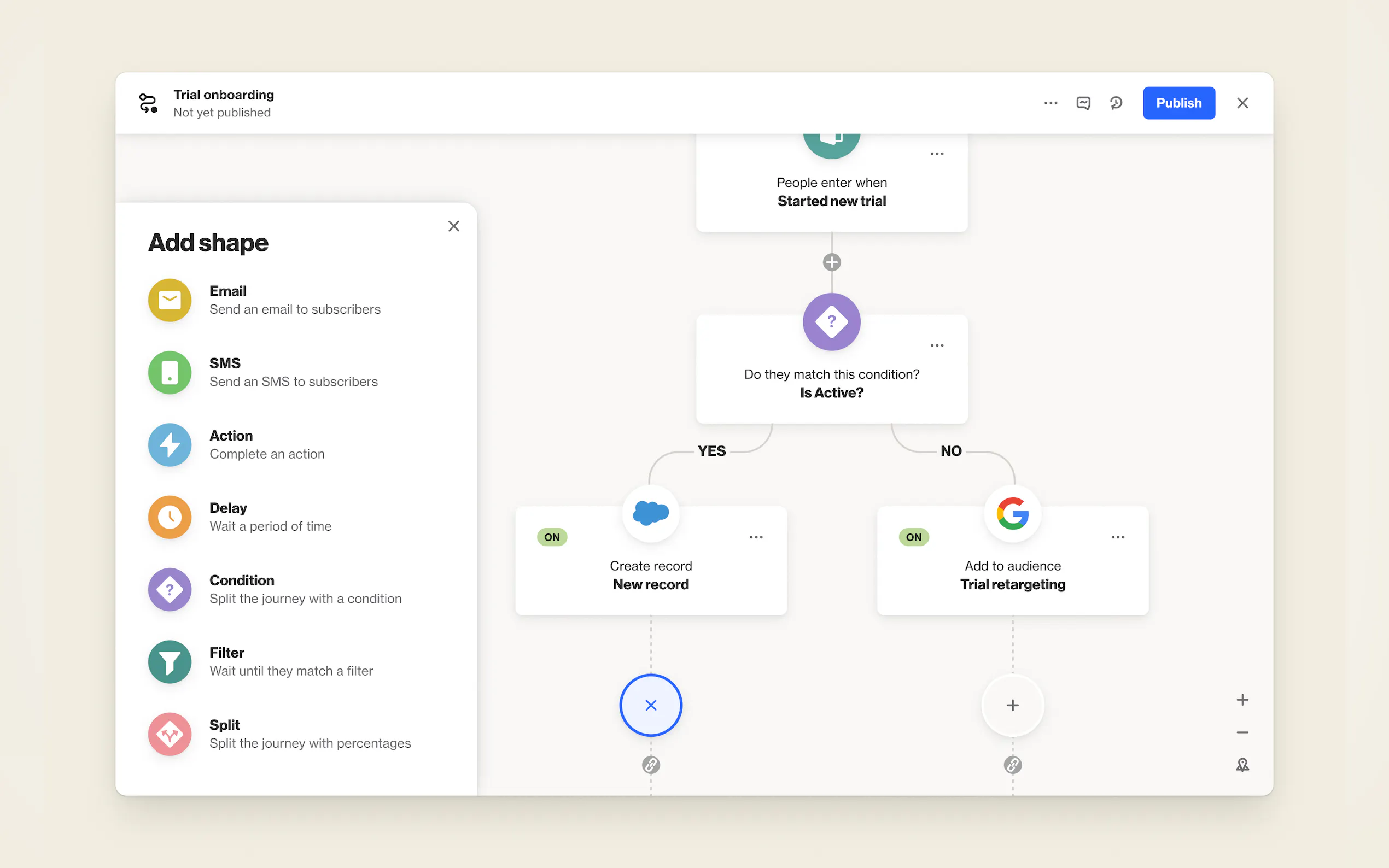Open the comments icon in header

pos(1083,103)
